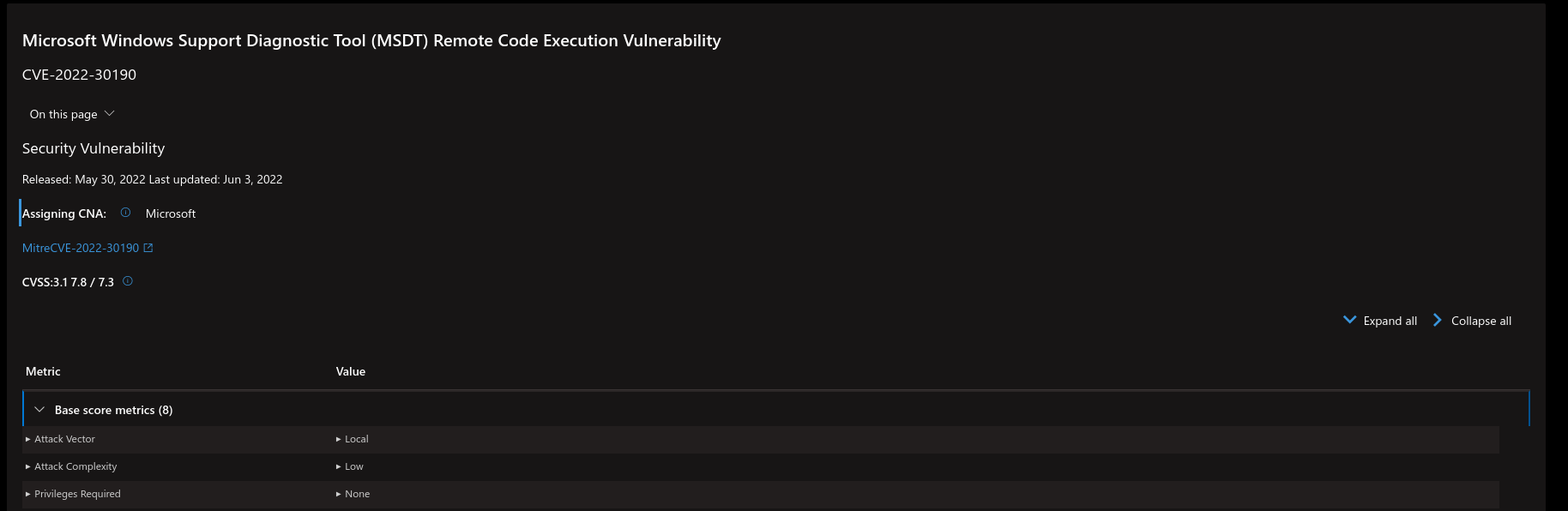The width and height of the screenshot is (1568, 511).
Task: Click the chevron beside On this page
Action: pos(109,112)
